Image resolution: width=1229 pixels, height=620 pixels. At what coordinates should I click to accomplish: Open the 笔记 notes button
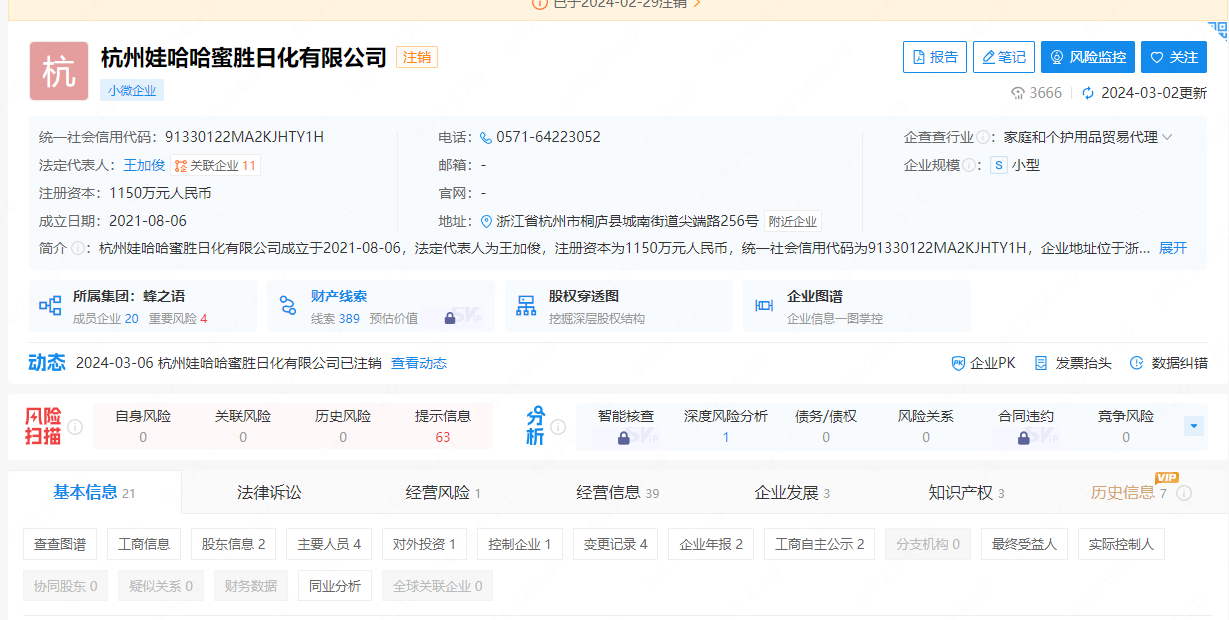[1004, 57]
